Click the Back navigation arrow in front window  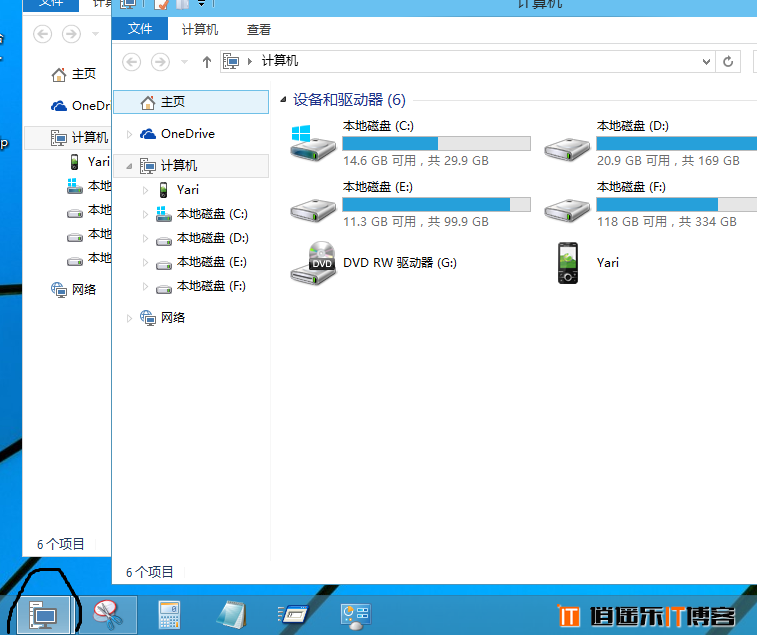pyautogui.click(x=131, y=62)
